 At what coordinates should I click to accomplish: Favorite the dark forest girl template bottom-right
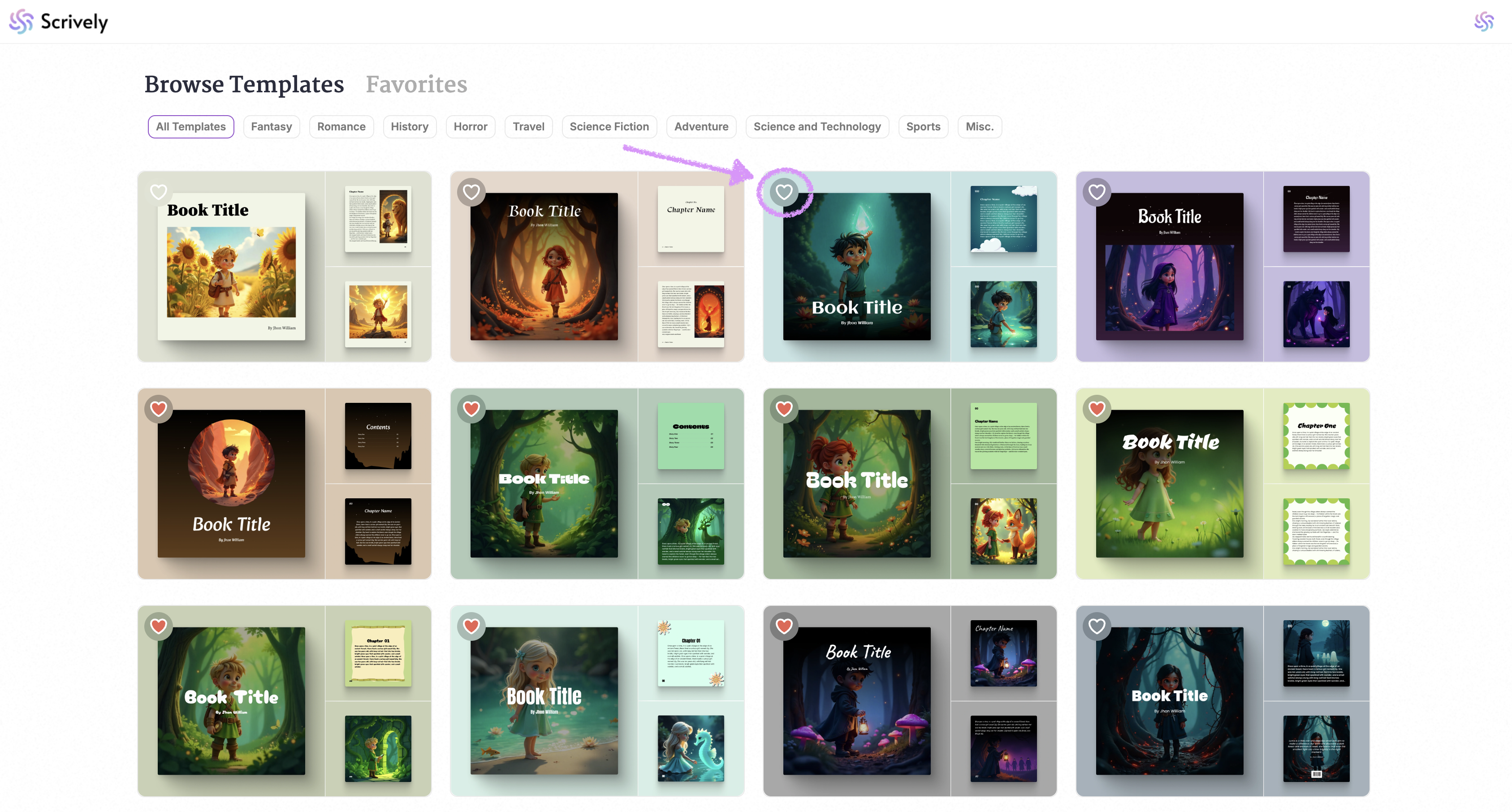(x=1097, y=626)
